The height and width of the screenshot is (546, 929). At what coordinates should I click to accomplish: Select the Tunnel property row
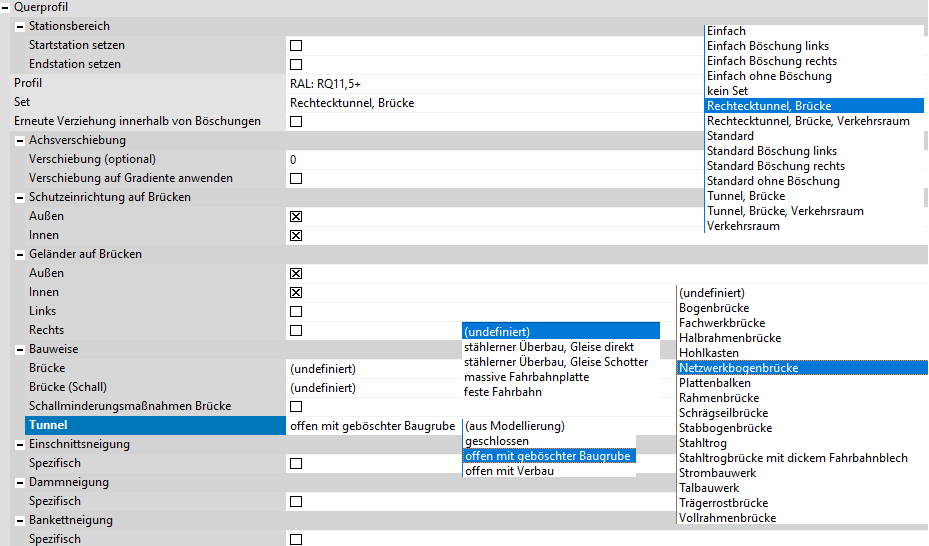click(x=150, y=426)
